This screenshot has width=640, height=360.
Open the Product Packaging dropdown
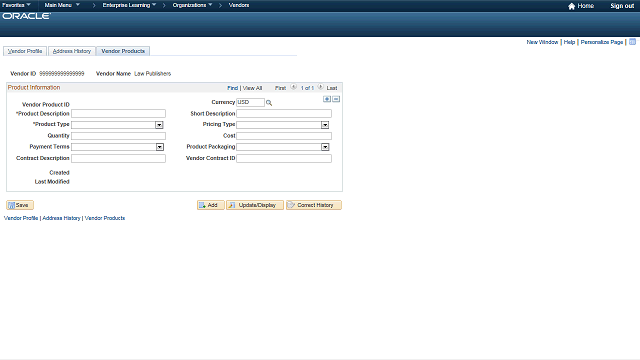pos(325,147)
